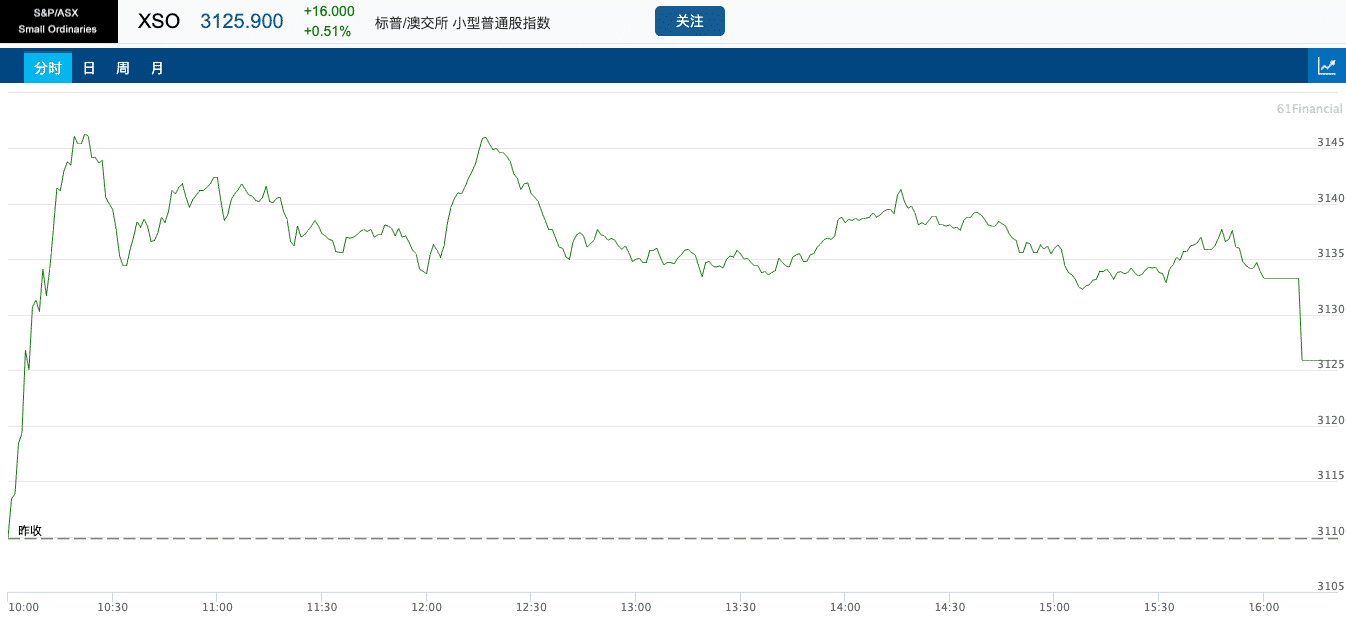
Task: Click the 3125.900 index price
Action: coord(242,21)
